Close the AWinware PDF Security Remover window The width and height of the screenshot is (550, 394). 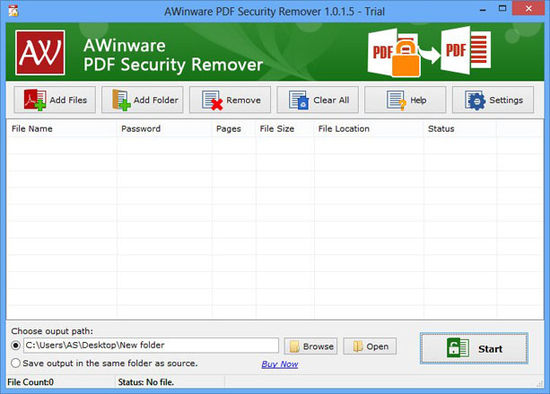coord(529,9)
